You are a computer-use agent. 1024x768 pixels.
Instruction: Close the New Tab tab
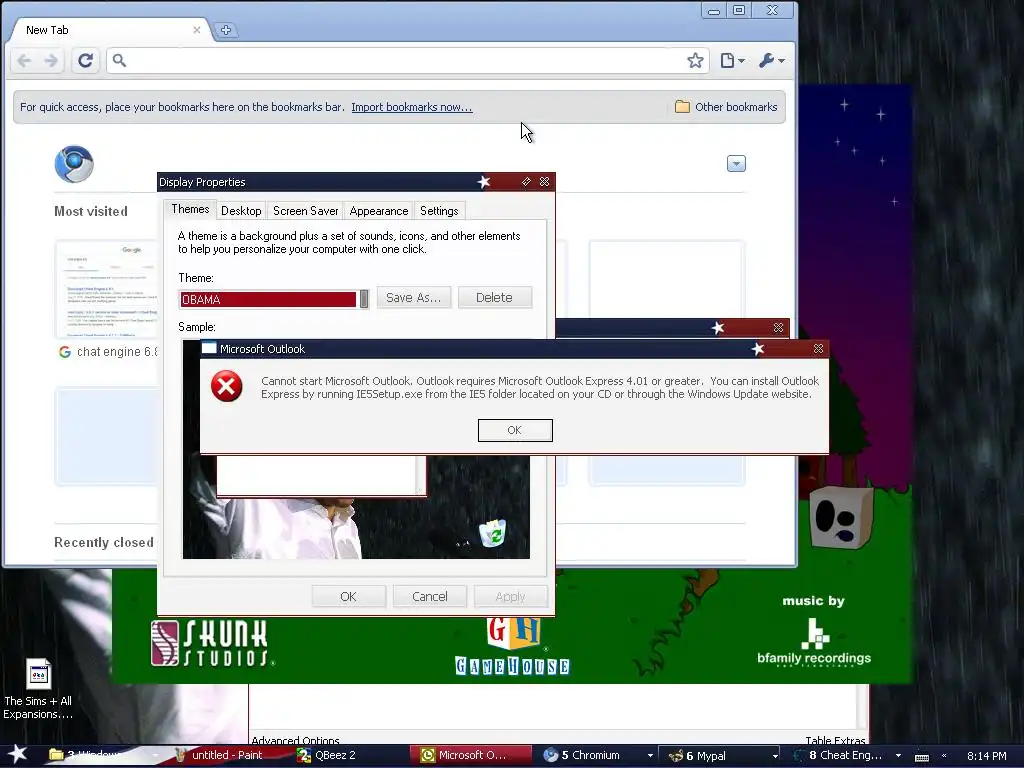point(197,30)
